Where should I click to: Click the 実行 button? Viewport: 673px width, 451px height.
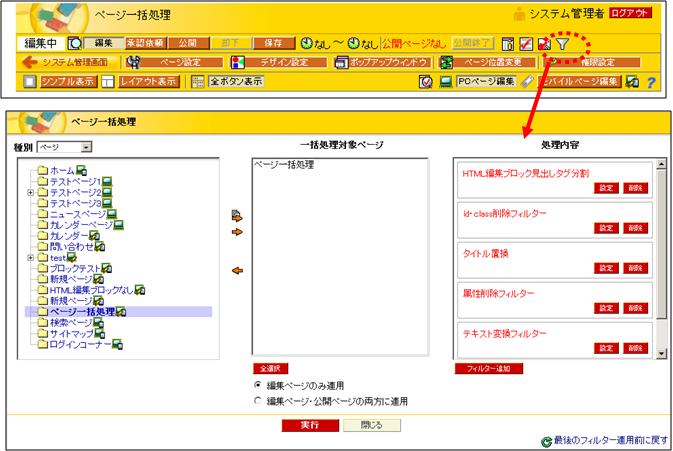point(310,425)
